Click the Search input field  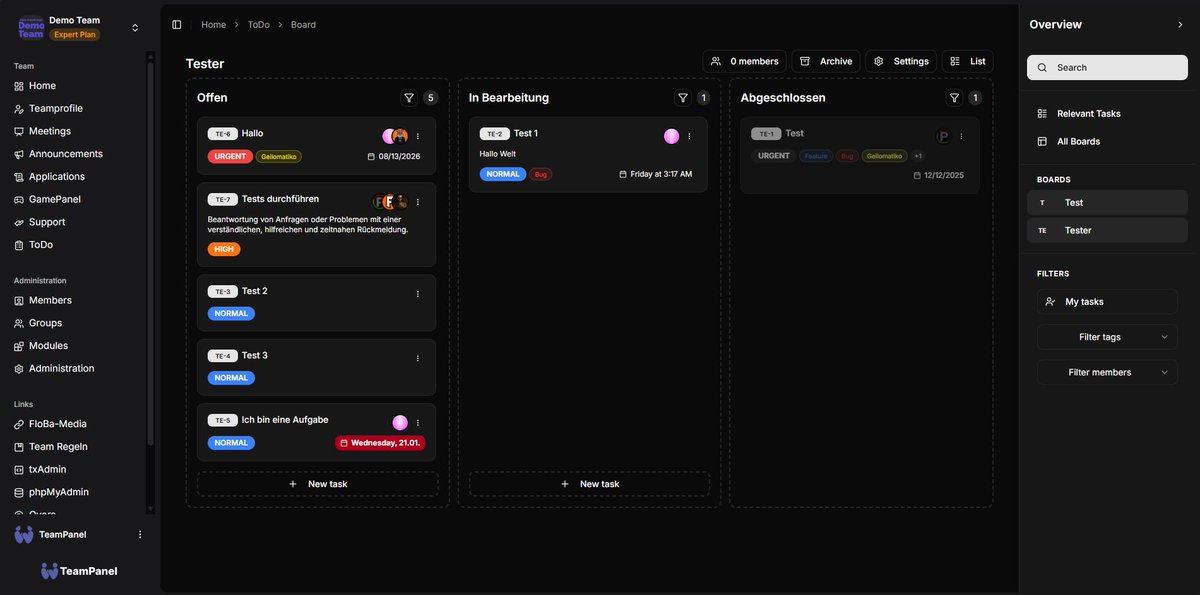[x=1107, y=67]
